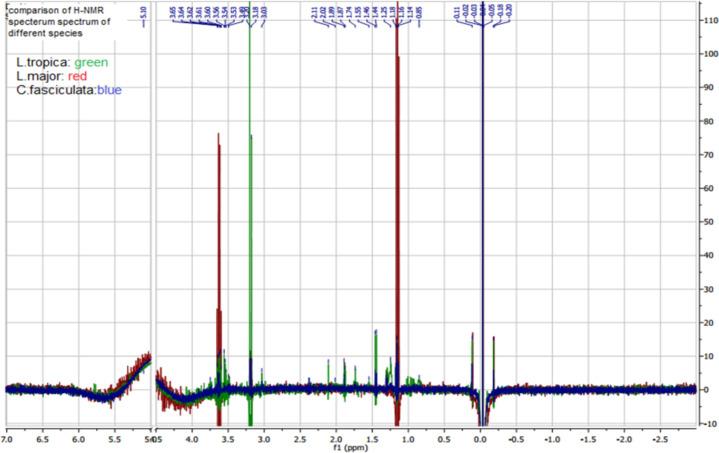Click the 110 intensity axis value
The image size is (719, 453).
click(x=711, y=20)
